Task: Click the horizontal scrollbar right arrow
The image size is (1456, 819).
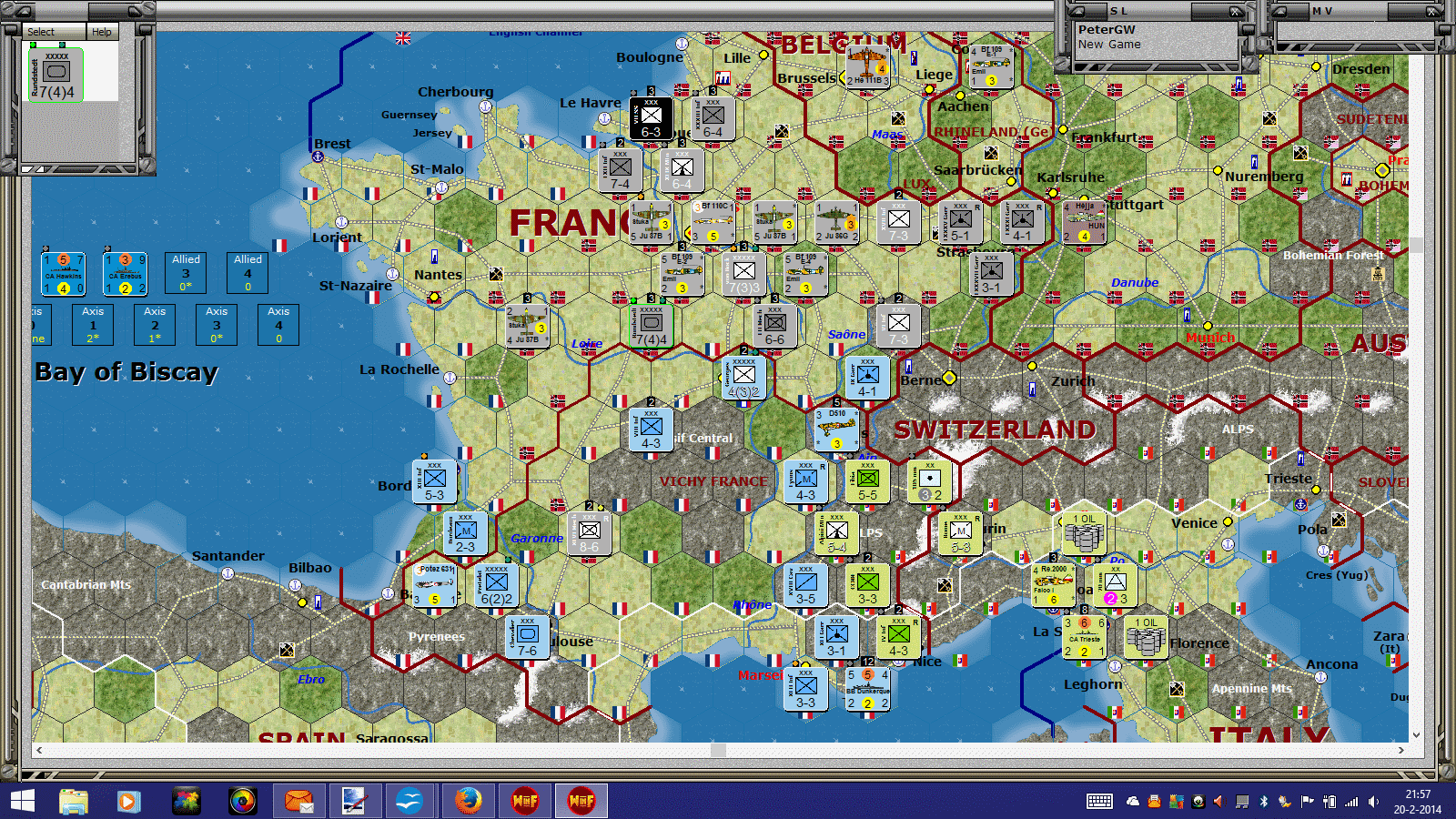Action: tap(1401, 750)
